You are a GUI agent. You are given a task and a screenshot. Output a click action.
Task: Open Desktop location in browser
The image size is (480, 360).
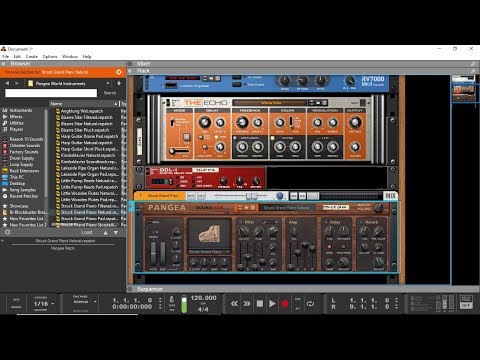click(x=17, y=183)
